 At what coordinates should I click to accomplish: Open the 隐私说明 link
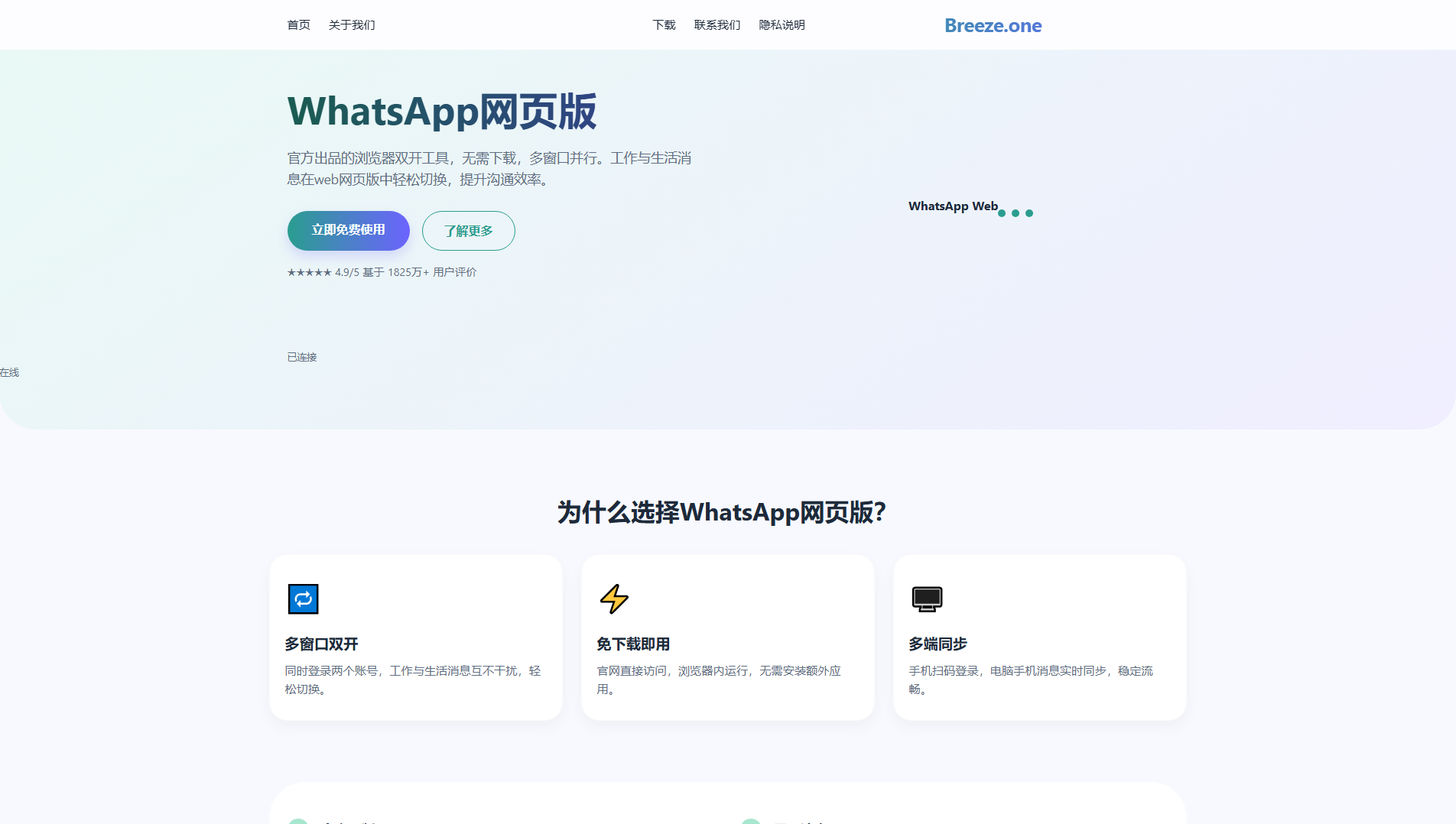[782, 25]
